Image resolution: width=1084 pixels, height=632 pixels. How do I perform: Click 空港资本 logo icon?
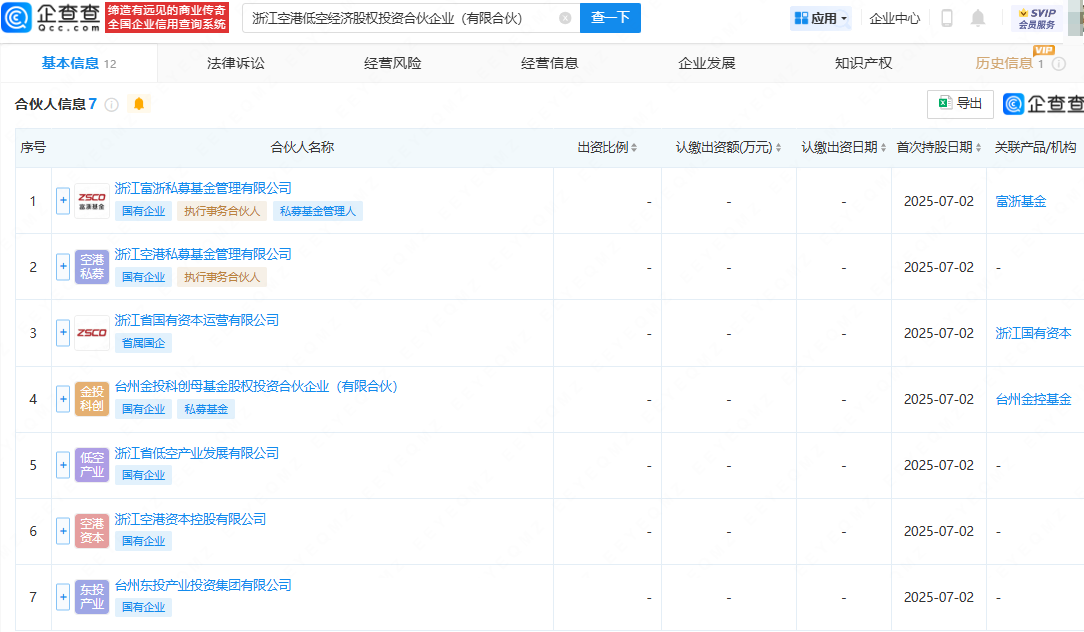92,531
